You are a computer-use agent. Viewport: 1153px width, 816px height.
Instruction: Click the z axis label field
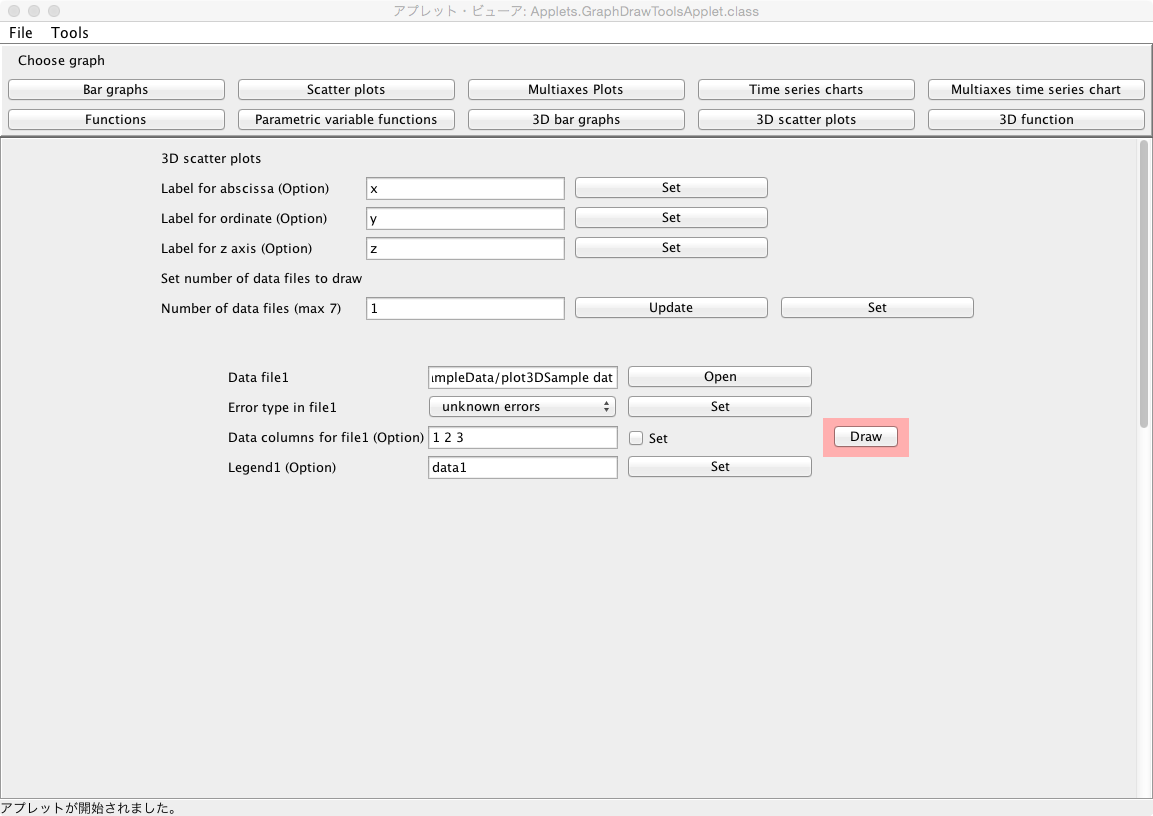click(x=465, y=248)
